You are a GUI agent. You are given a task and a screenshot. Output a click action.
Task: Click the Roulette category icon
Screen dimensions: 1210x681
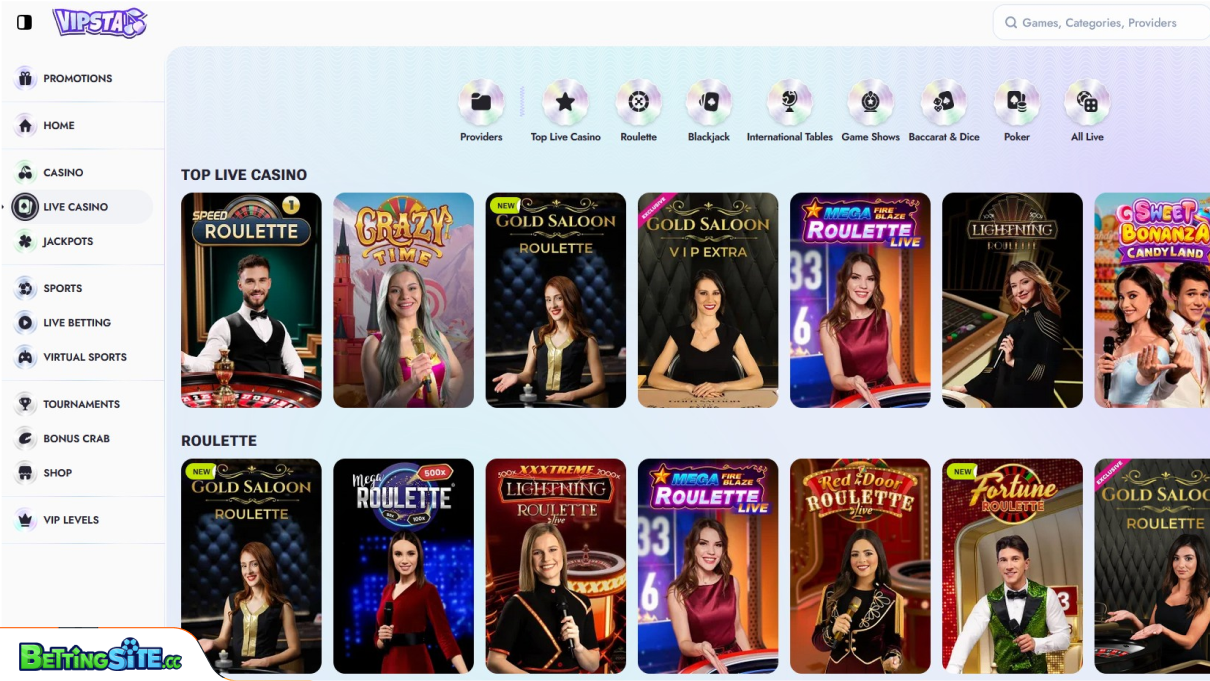tap(638, 101)
